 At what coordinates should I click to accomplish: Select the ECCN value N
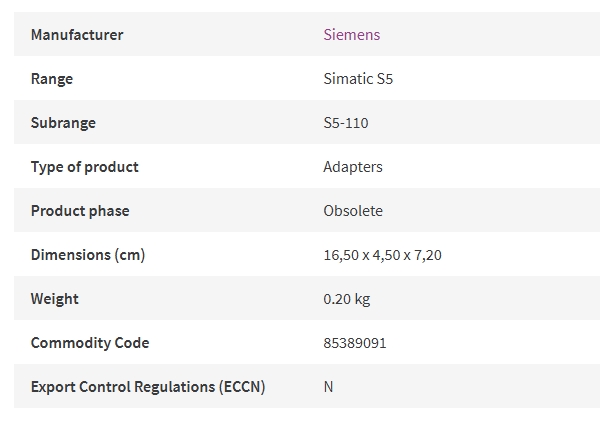328,387
